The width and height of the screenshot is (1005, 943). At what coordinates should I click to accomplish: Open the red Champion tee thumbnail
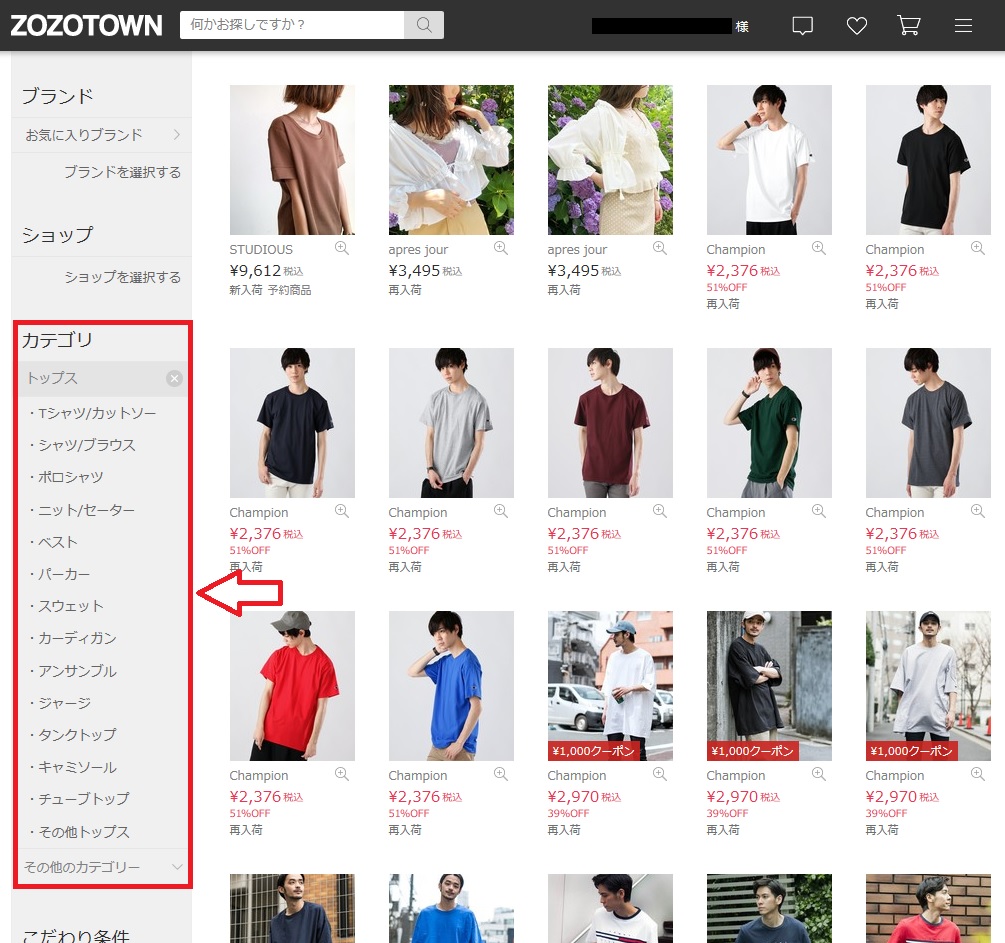[292, 685]
